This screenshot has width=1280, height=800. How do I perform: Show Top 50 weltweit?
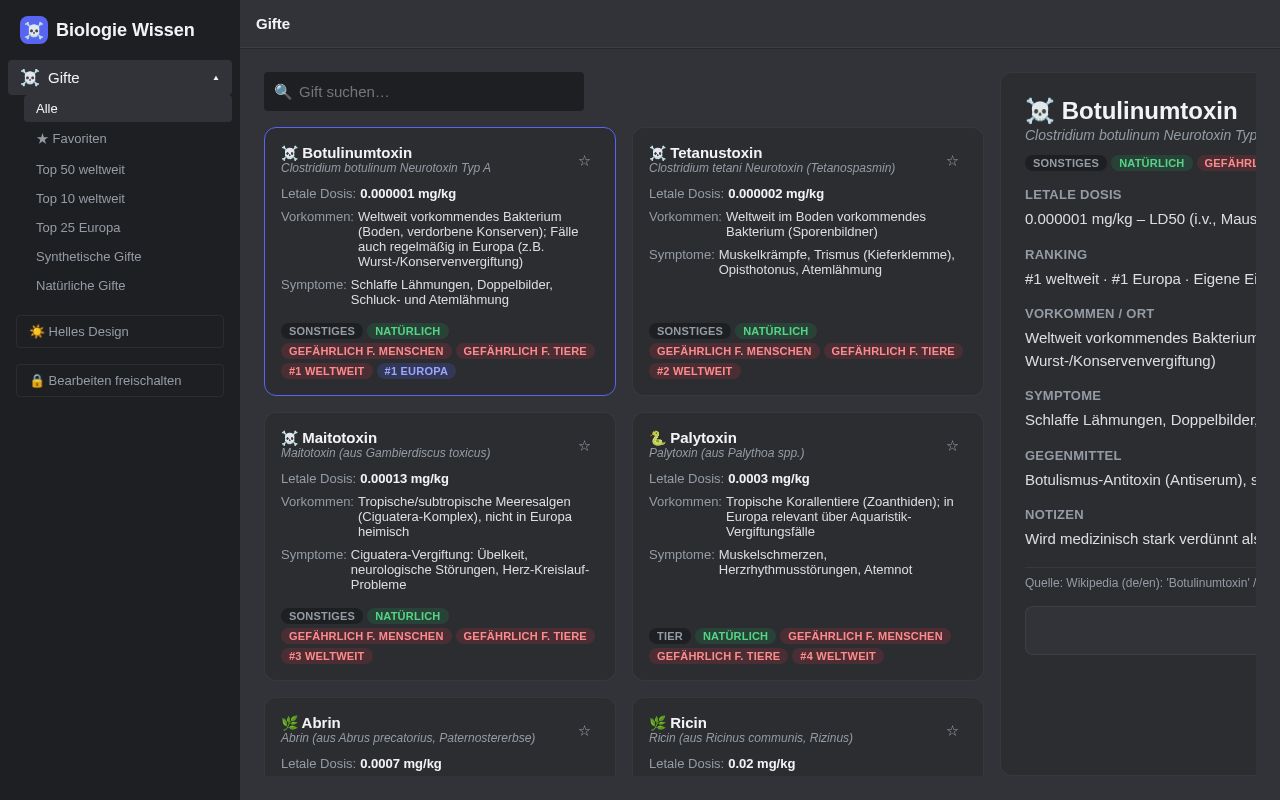coord(128,169)
